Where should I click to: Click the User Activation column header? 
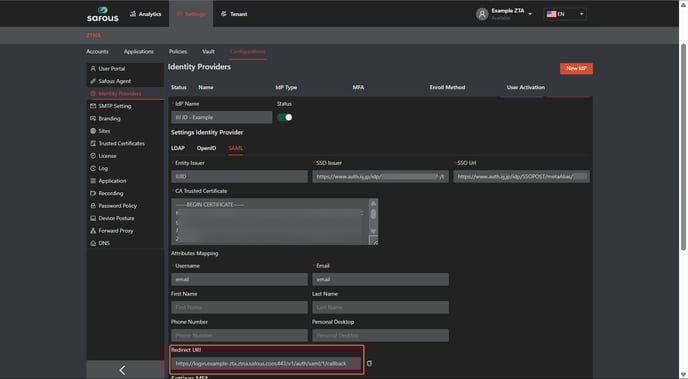(526, 87)
